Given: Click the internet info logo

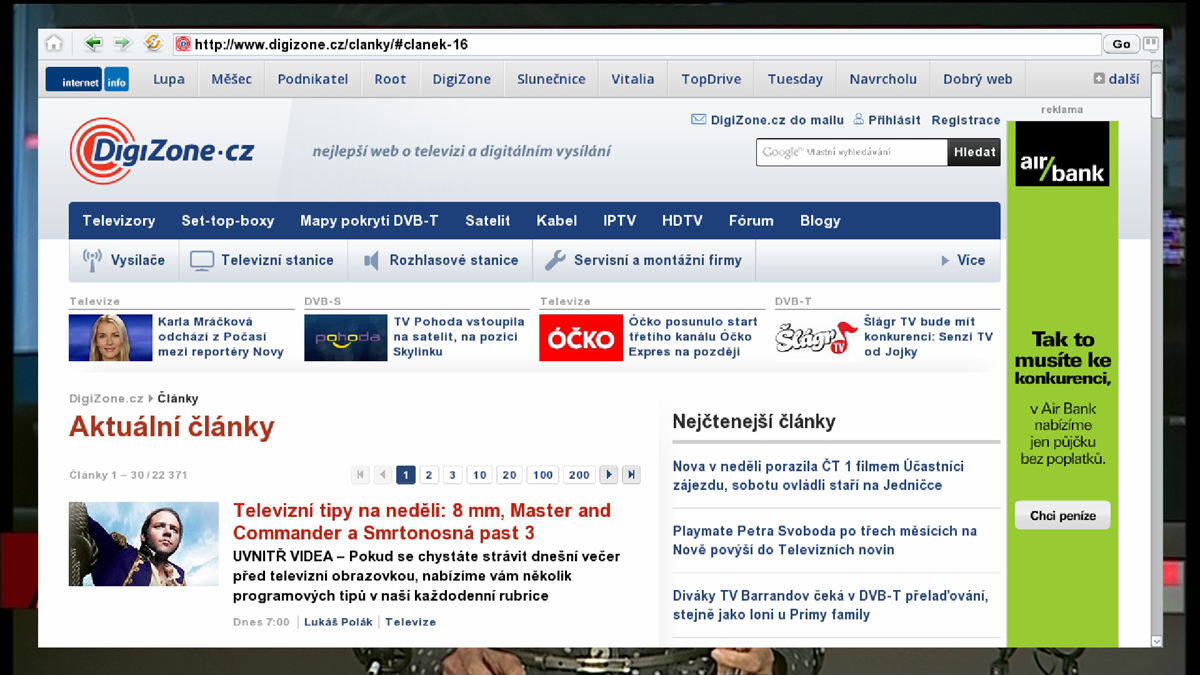Looking at the screenshot, I should click(87, 79).
